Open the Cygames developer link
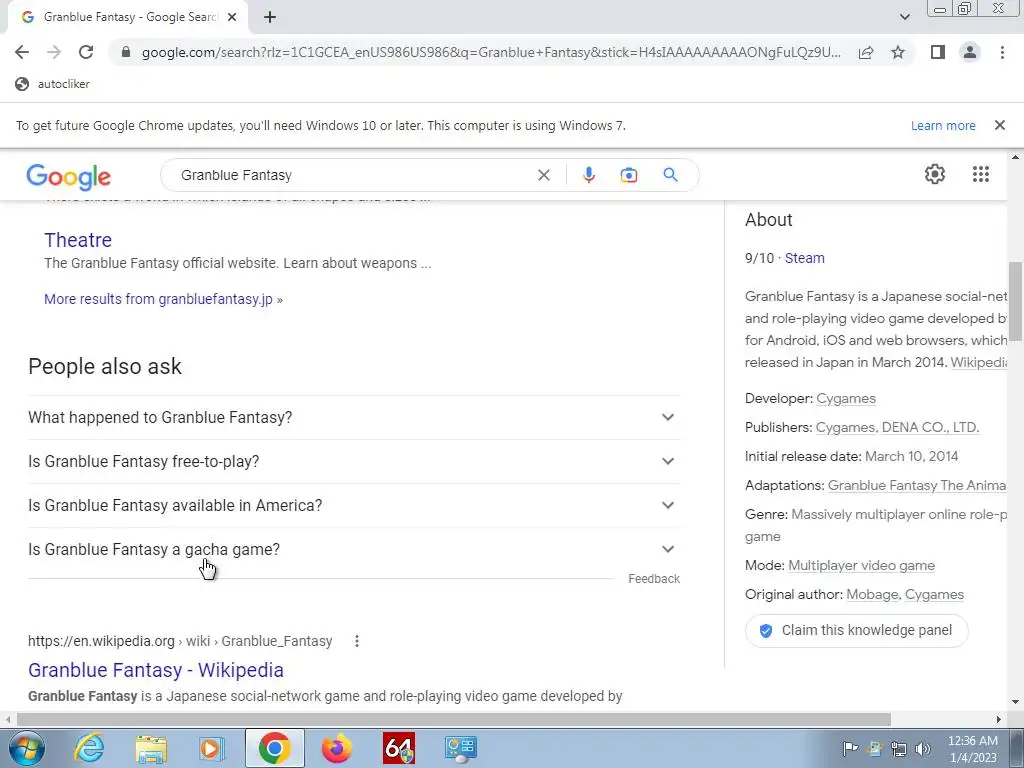 click(846, 398)
